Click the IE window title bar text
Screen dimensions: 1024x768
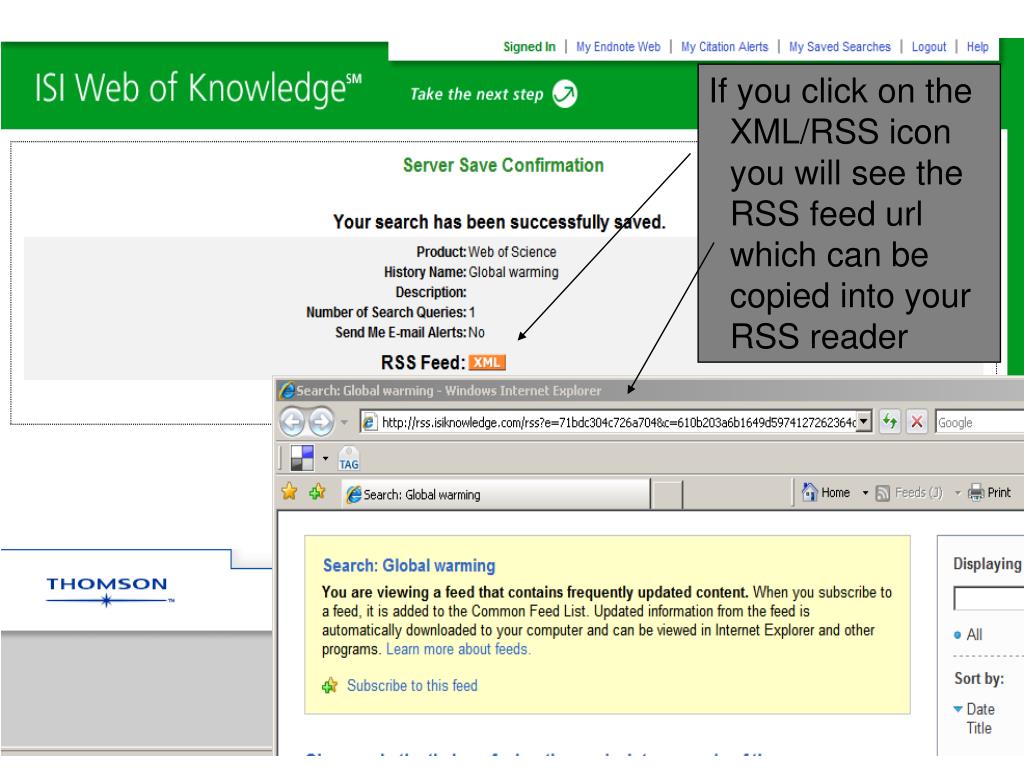[x=449, y=391]
